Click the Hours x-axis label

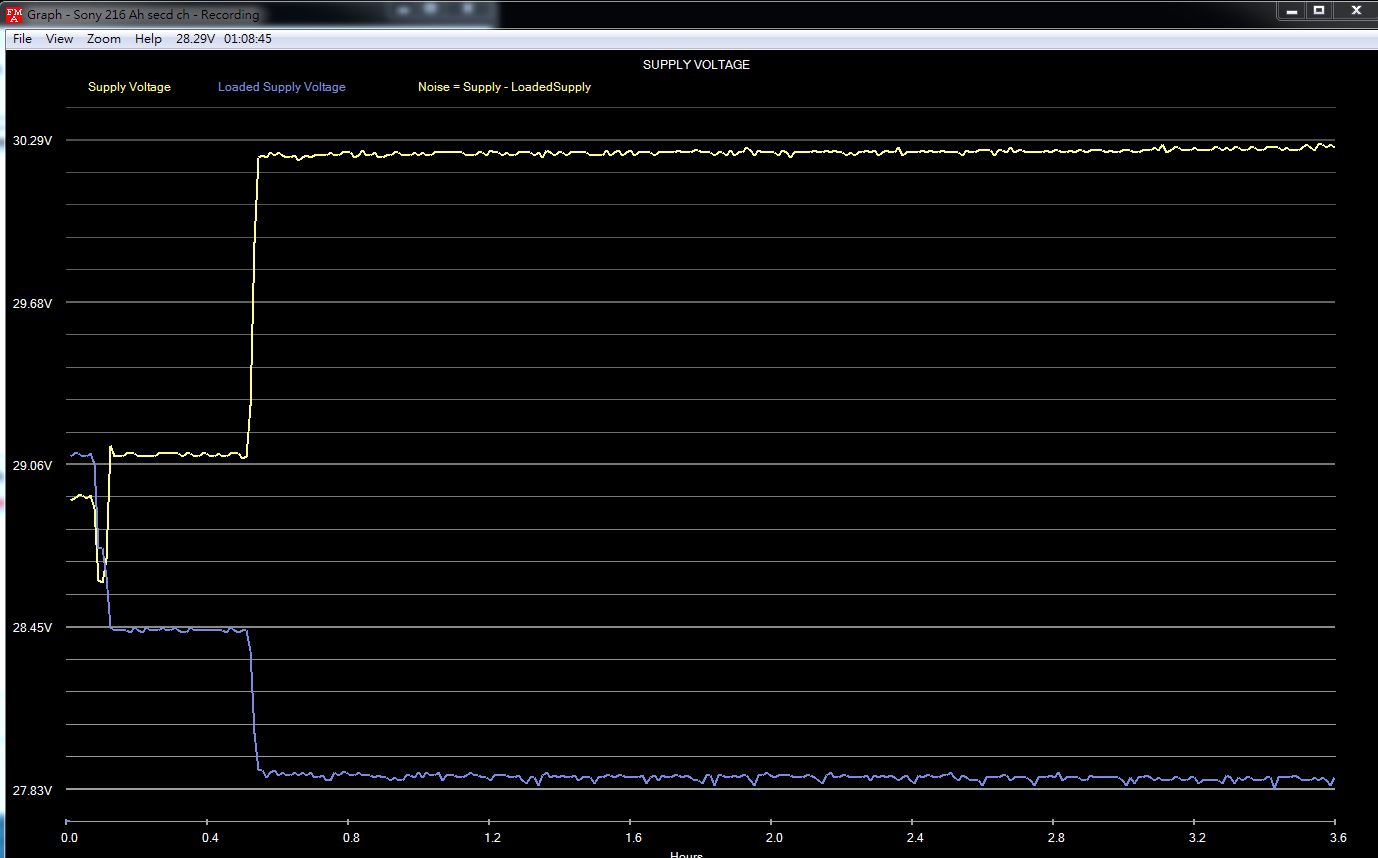pos(686,854)
